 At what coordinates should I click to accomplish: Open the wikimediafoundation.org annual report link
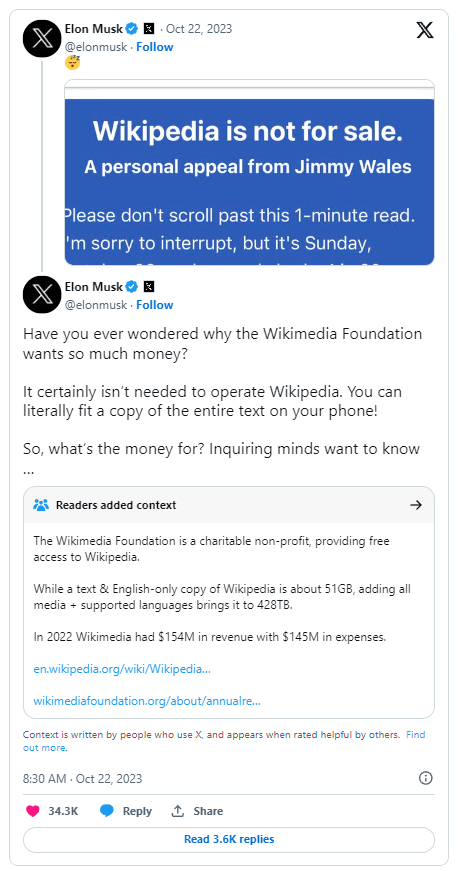147,700
